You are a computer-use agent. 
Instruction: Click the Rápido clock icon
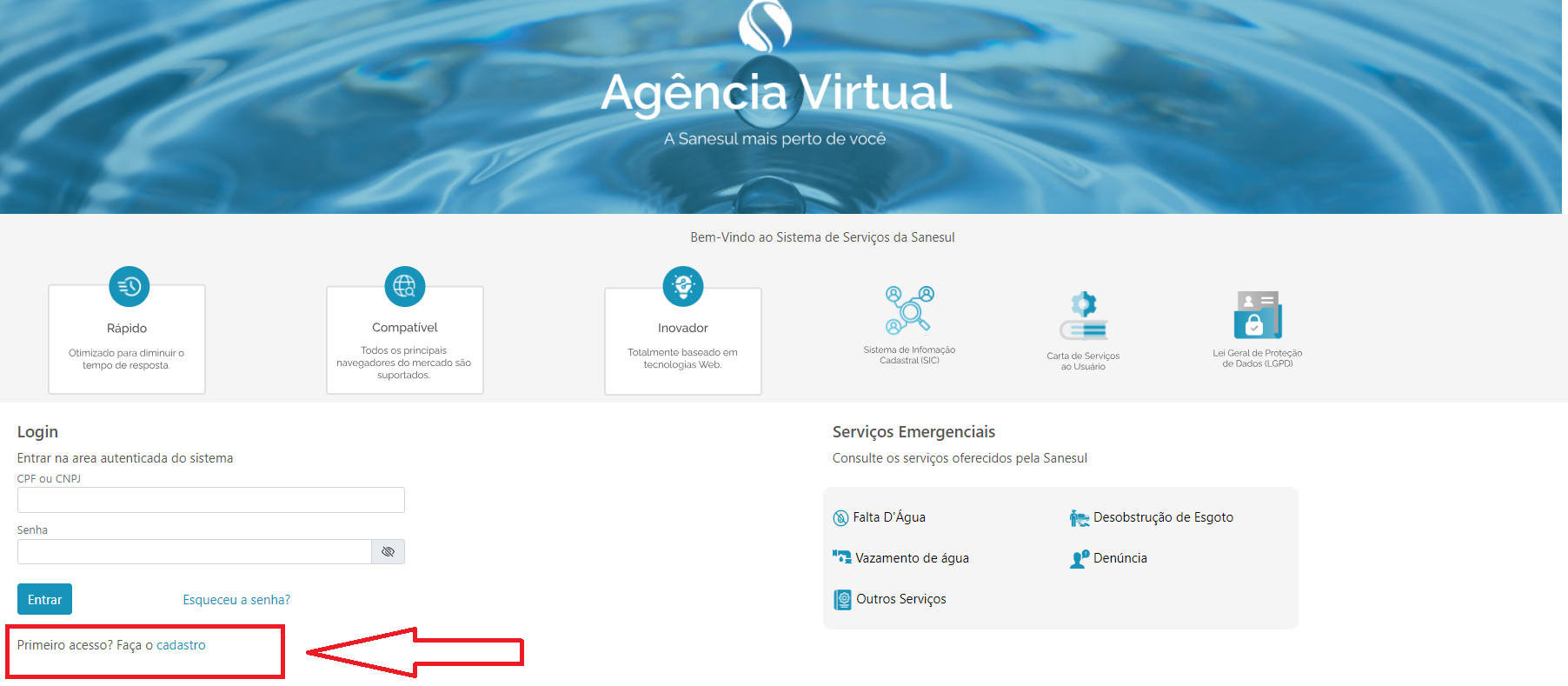click(130, 286)
